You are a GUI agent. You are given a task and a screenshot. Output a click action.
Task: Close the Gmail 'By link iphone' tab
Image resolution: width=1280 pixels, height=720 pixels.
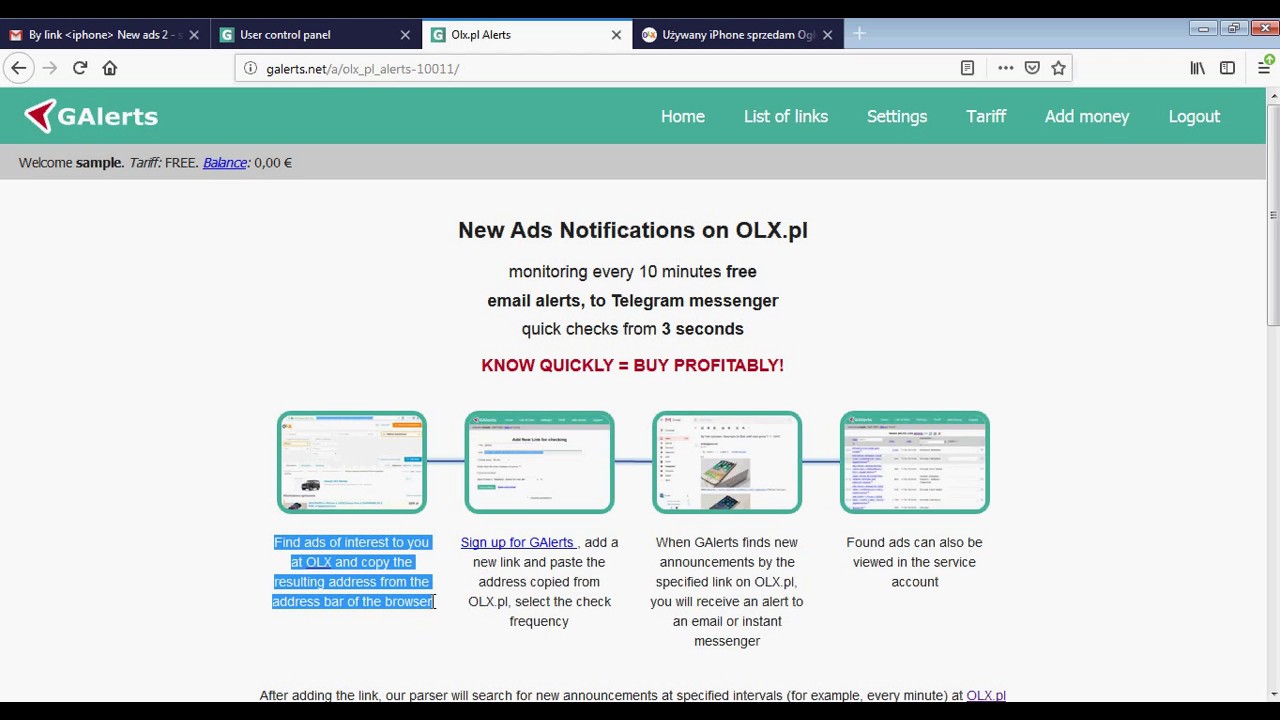(194, 34)
